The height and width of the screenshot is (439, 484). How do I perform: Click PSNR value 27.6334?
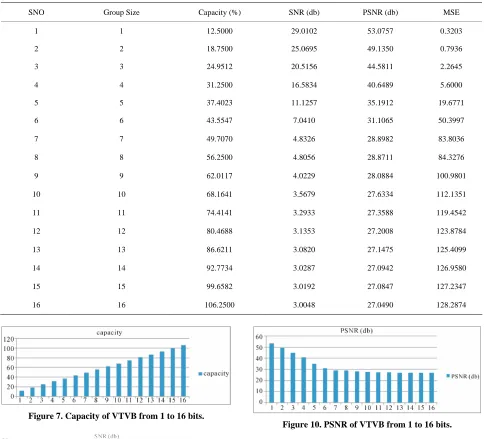point(380,194)
